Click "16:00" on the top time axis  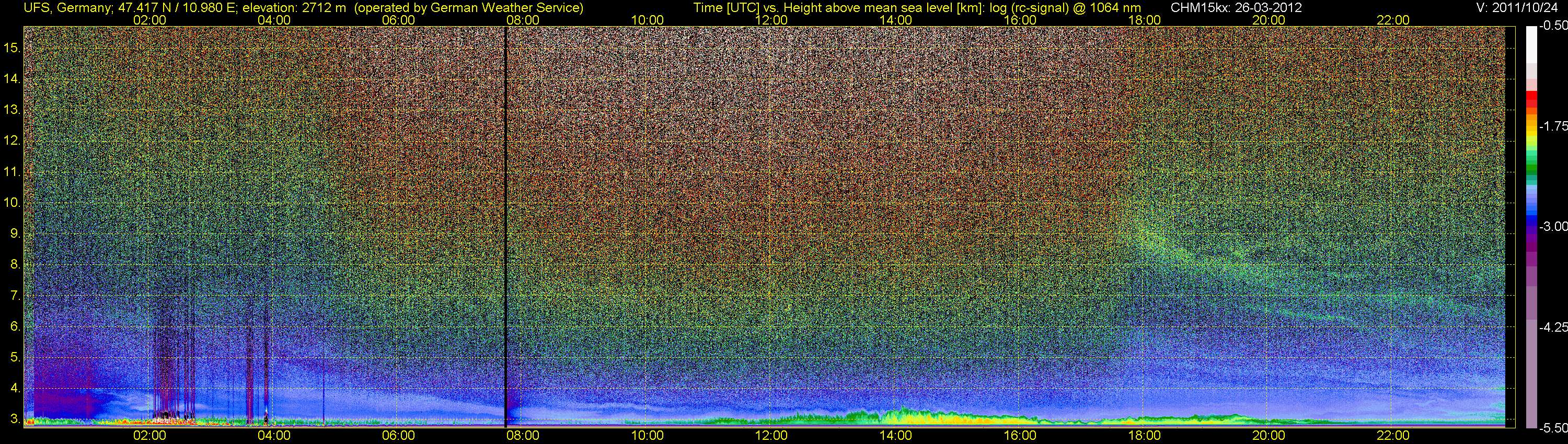[x=1020, y=20]
